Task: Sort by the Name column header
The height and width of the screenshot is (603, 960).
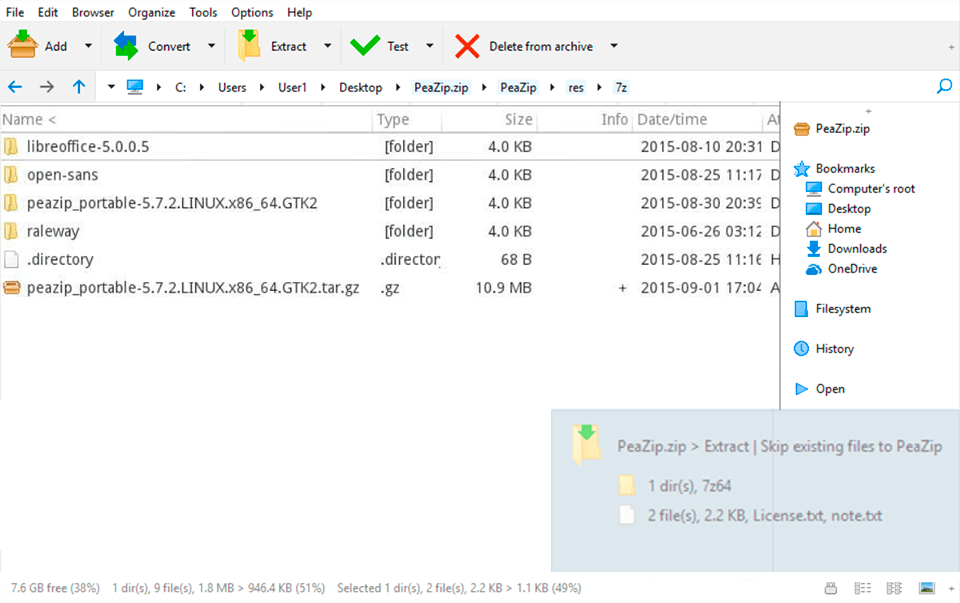Action: click(186, 119)
